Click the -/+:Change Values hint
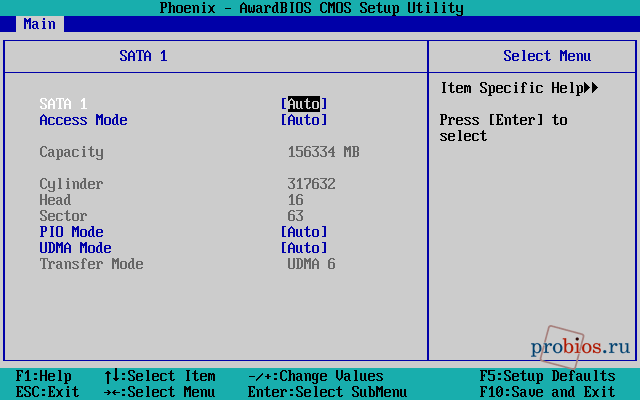640x400 pixels. [x=316, y=376]
